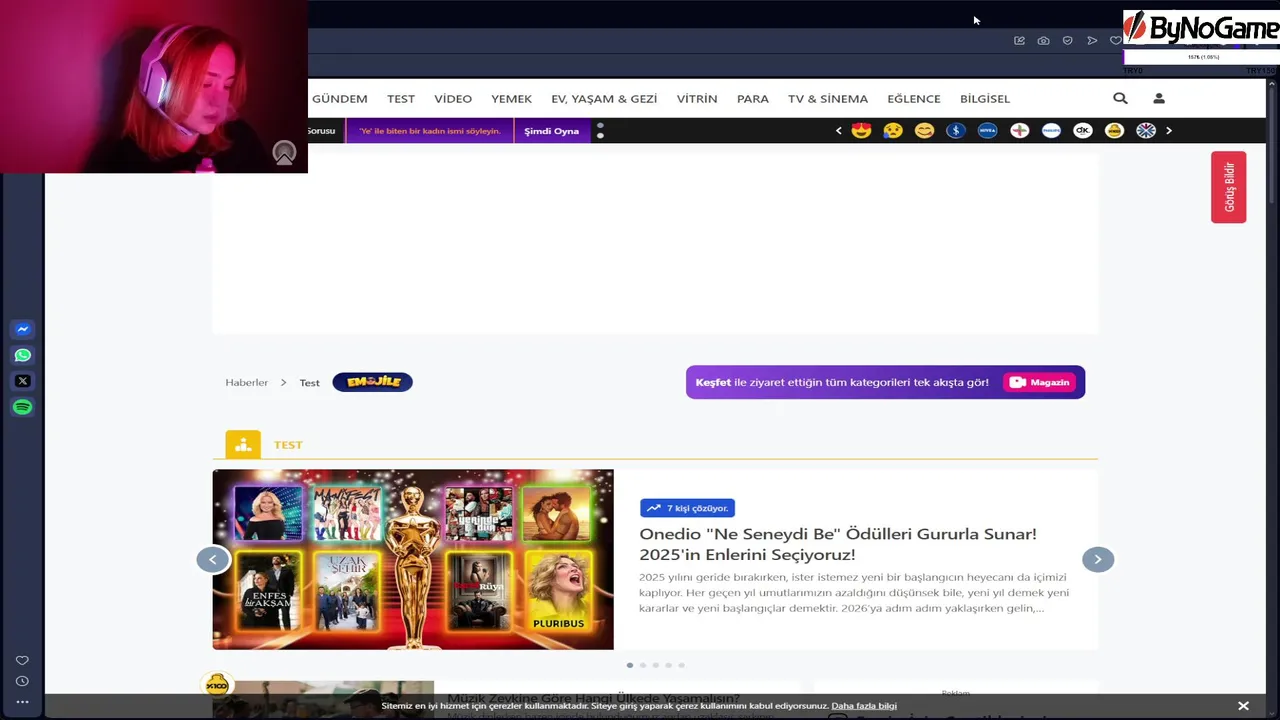Select the heart-eyes emoji
This screenshot has width=1280, height=720.
click(861, 131)
